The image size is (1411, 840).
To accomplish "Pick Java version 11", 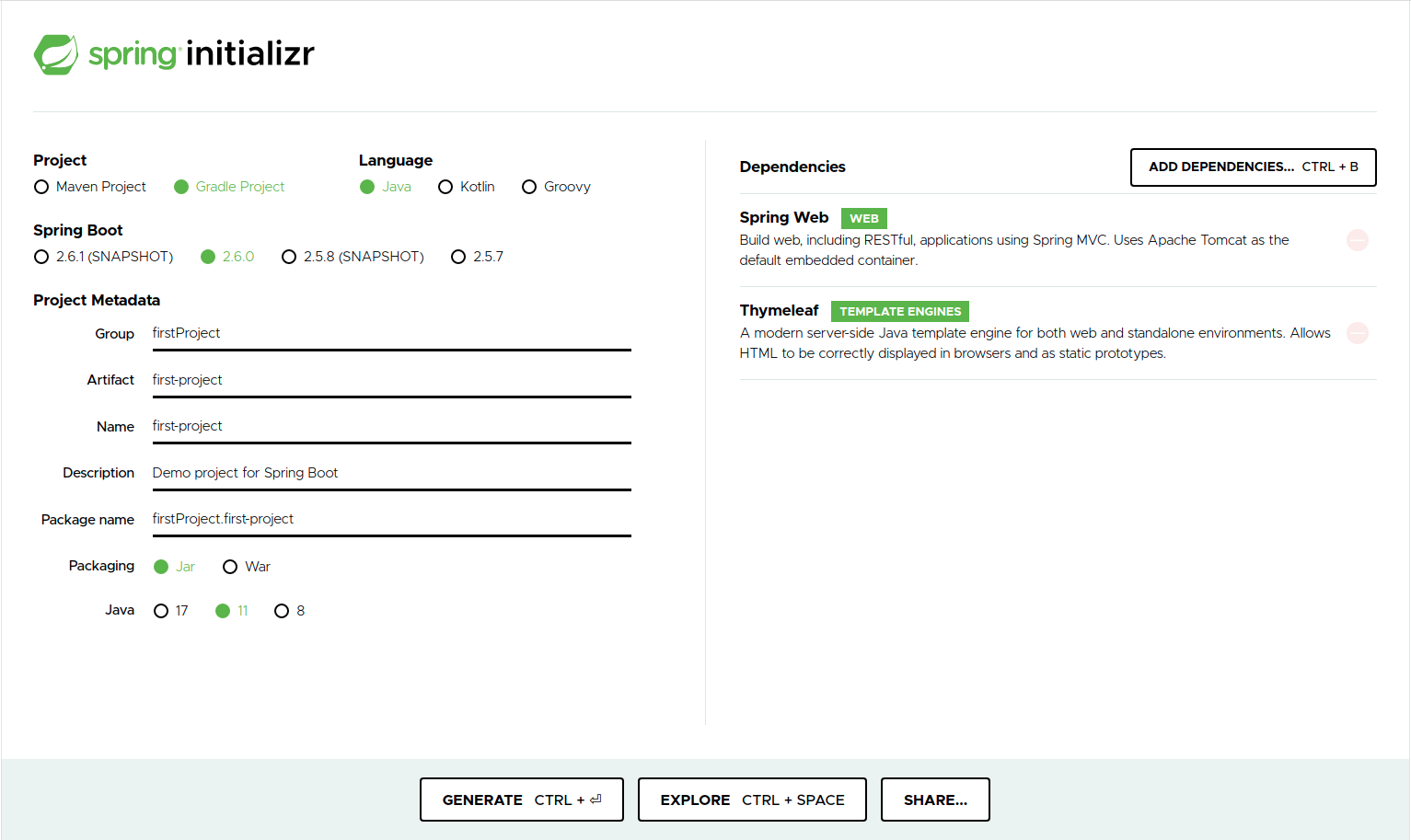I will 232,611.
